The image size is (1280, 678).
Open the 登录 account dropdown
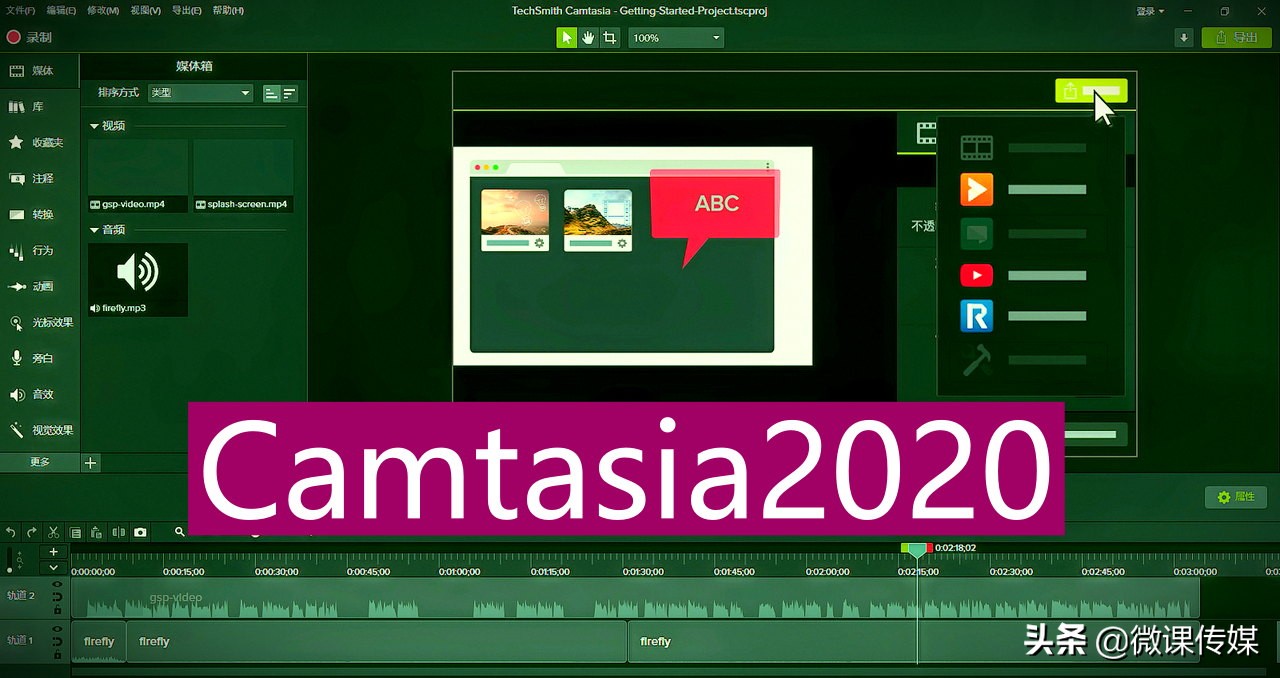[1150, 11]
